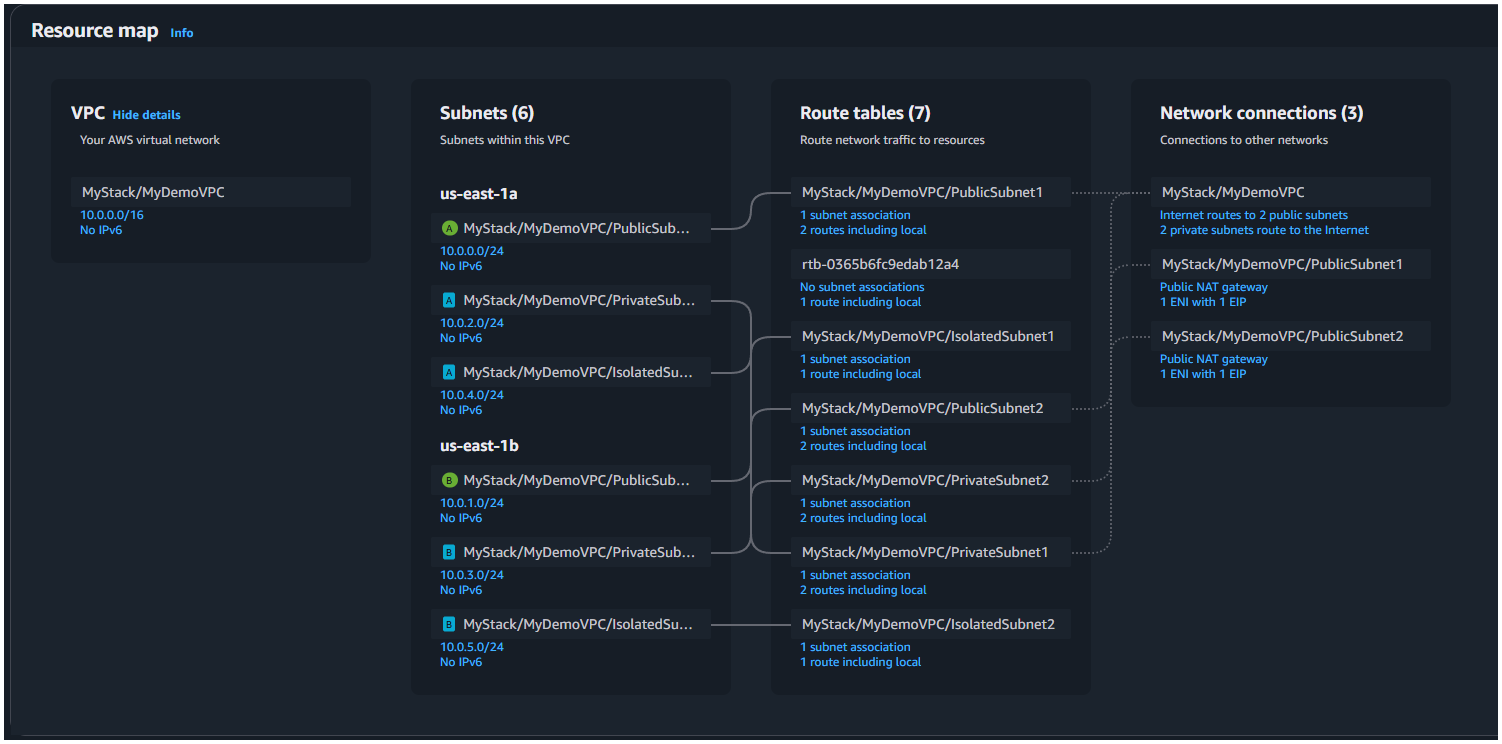Click the B badge next to PrivateSubnet in us-east-1b

click(x=449, y=552)
